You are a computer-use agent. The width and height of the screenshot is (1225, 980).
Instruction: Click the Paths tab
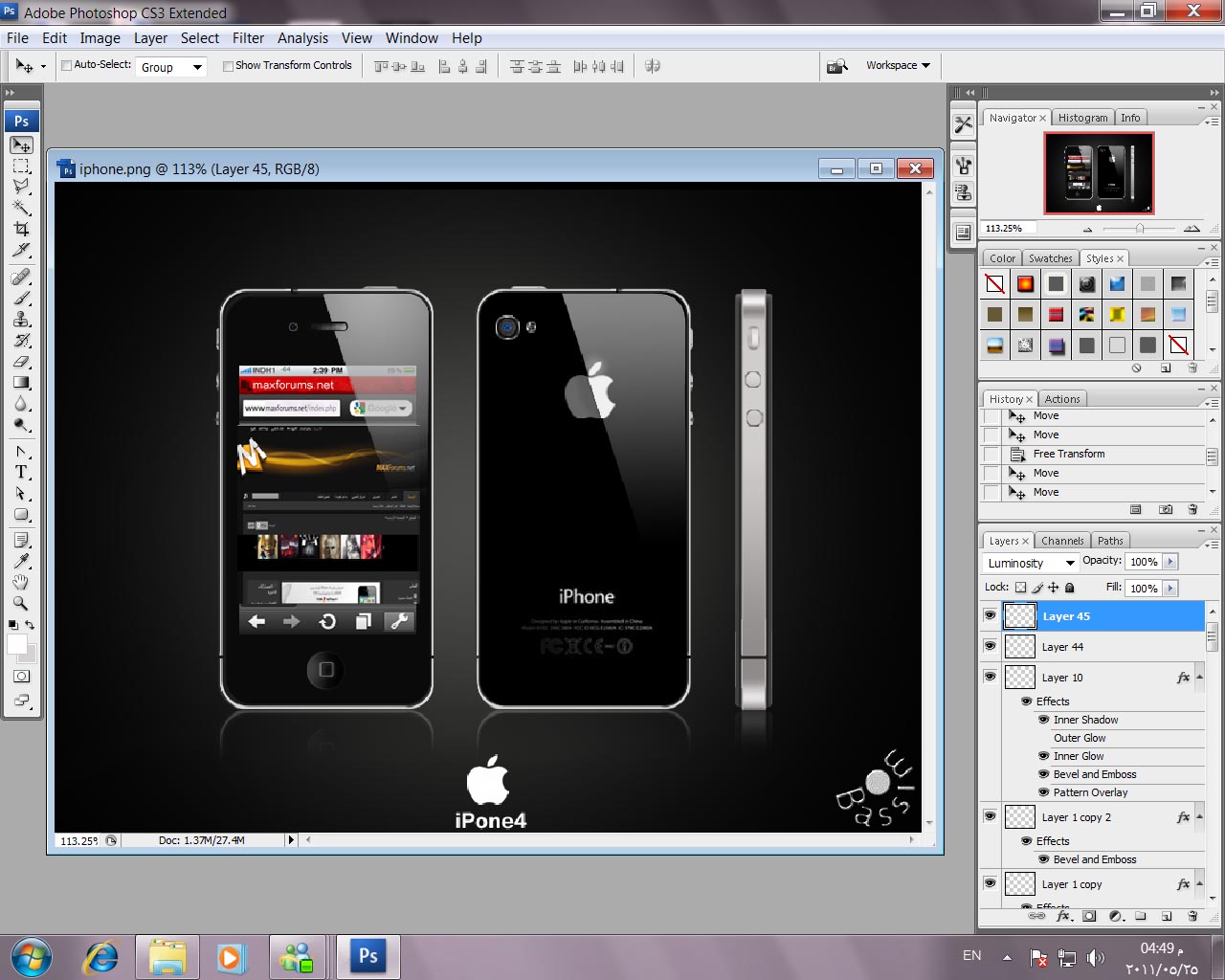coord(1110,541)
